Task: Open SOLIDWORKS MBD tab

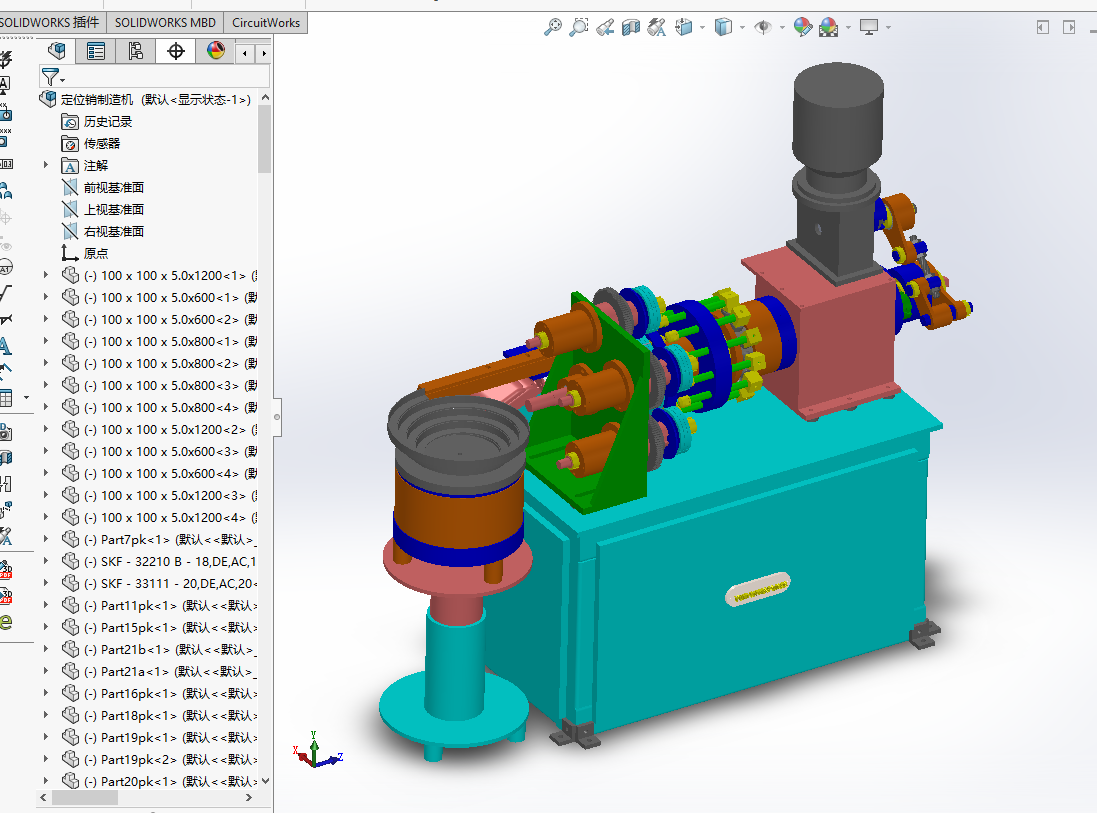Action: [165, 22]
